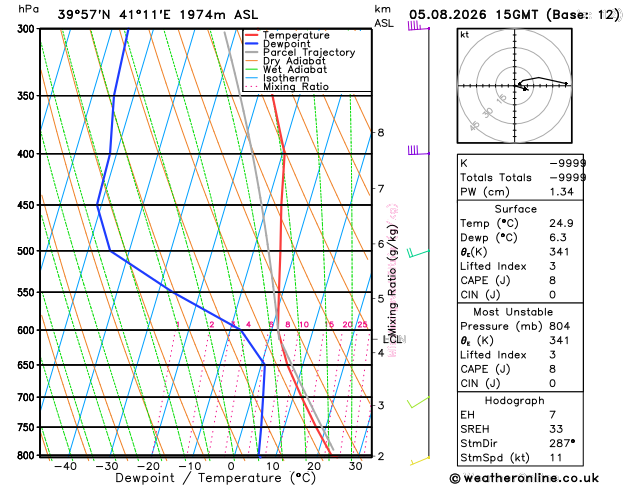Open the weatheronline.co.uk copyright text
The width and height of the screenshot is (629, 486).
pyautogui.click(x=524, y=478)
